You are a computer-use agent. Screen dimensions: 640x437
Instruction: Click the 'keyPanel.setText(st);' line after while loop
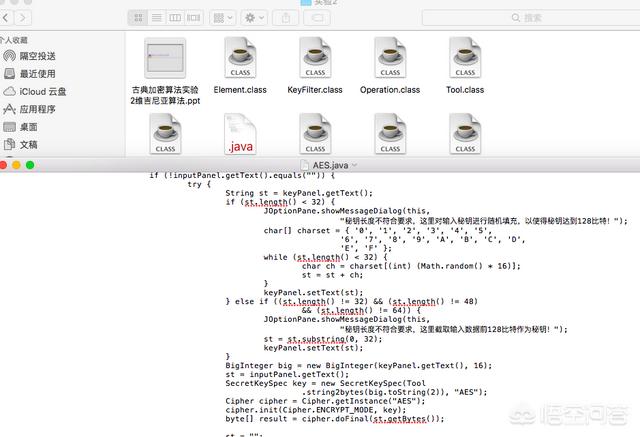[x=313, y=293]
